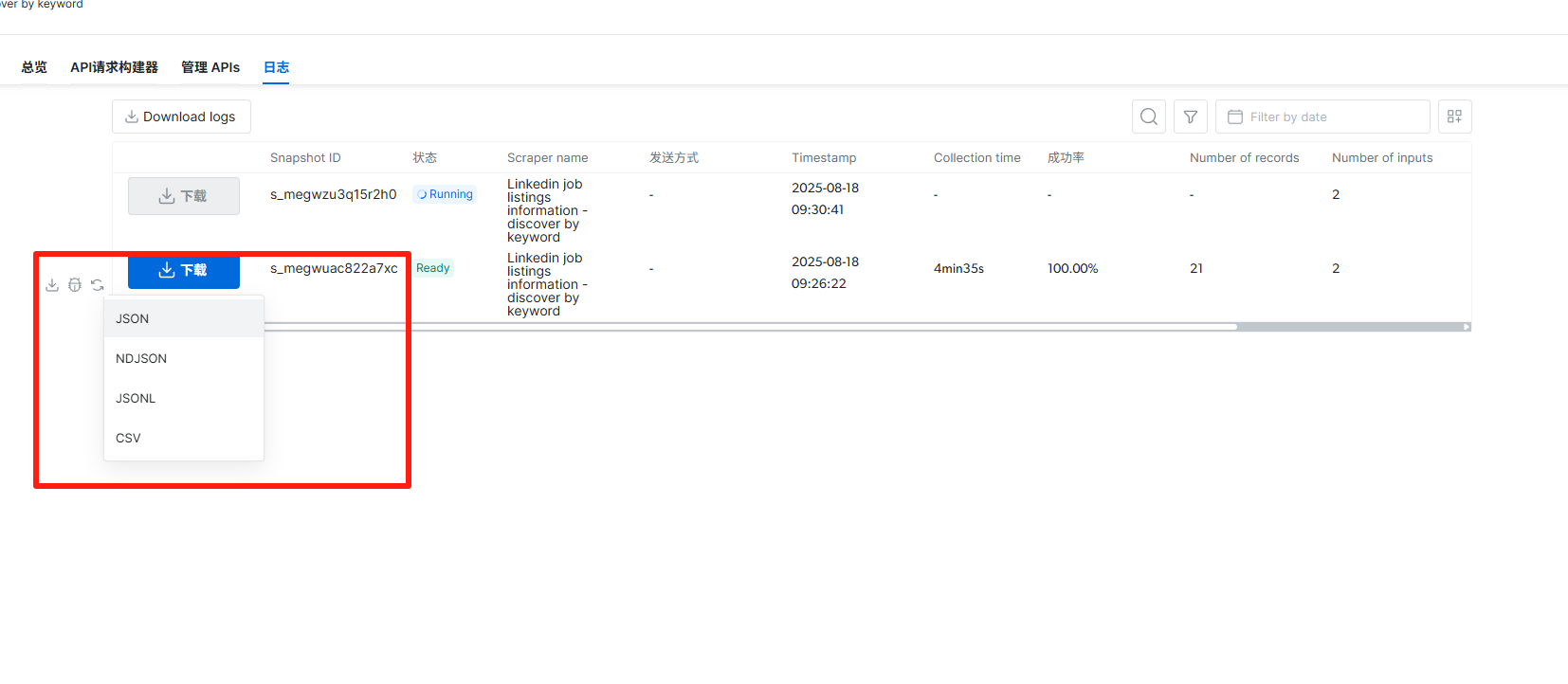Click scraper name in the Running row
This screenshot has width=1568, height=684.
click(547, 210)
